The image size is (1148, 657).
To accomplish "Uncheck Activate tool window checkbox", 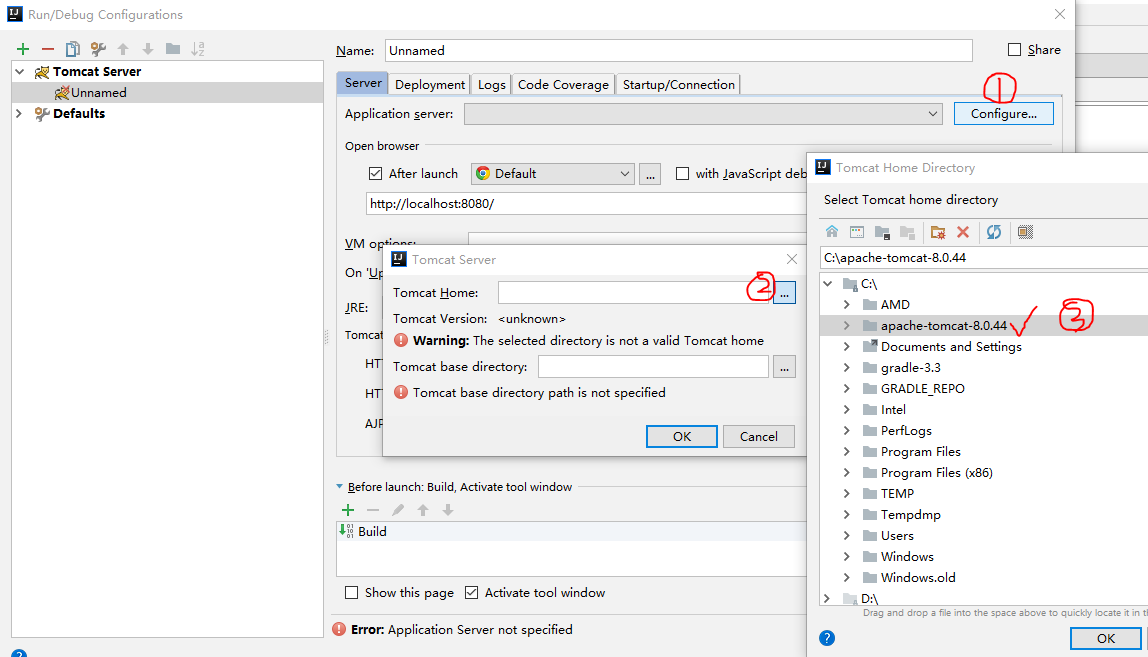I will pyautogui.click(x=472, y=593).
